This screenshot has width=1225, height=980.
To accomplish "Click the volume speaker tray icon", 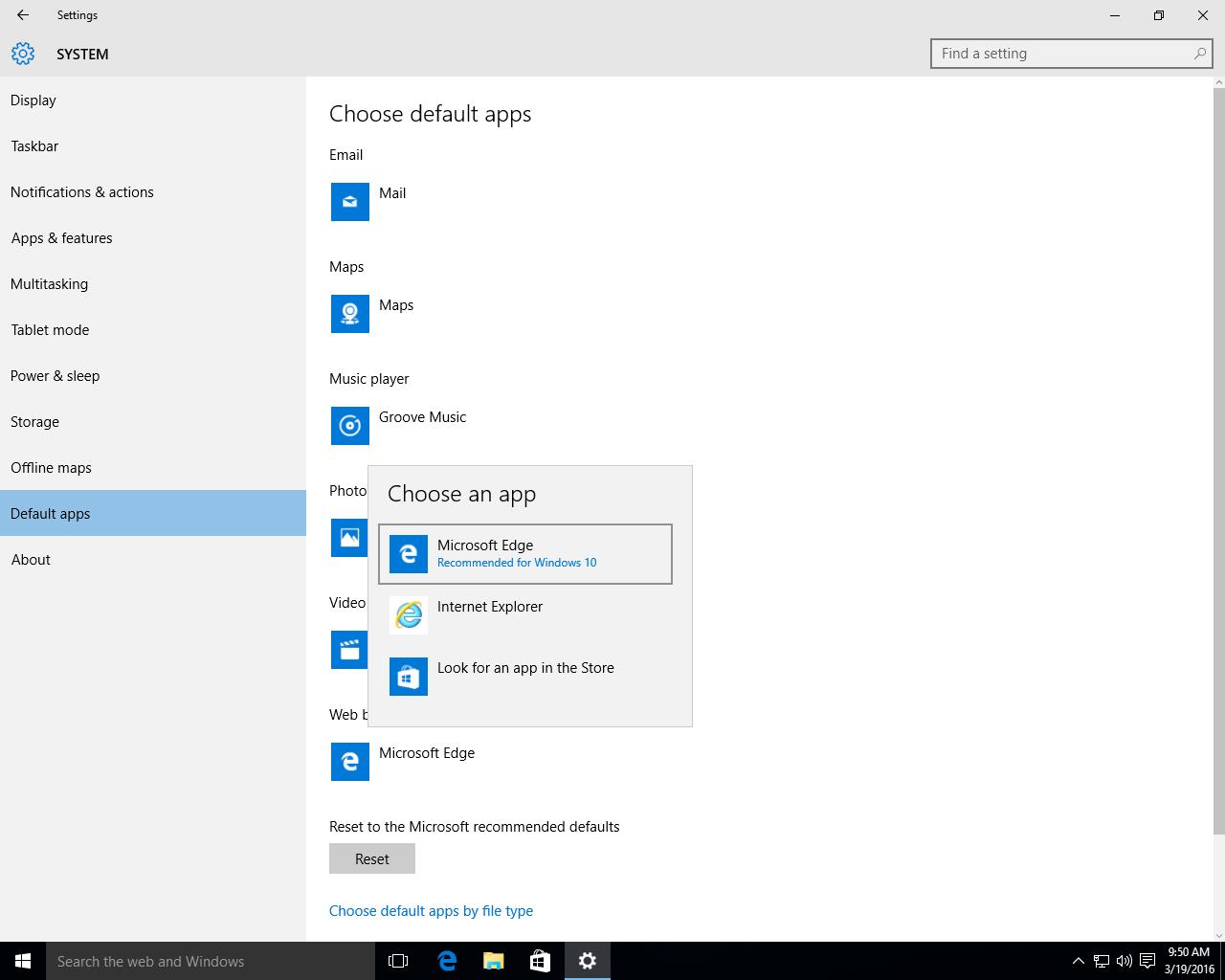I will point(1125,961).
